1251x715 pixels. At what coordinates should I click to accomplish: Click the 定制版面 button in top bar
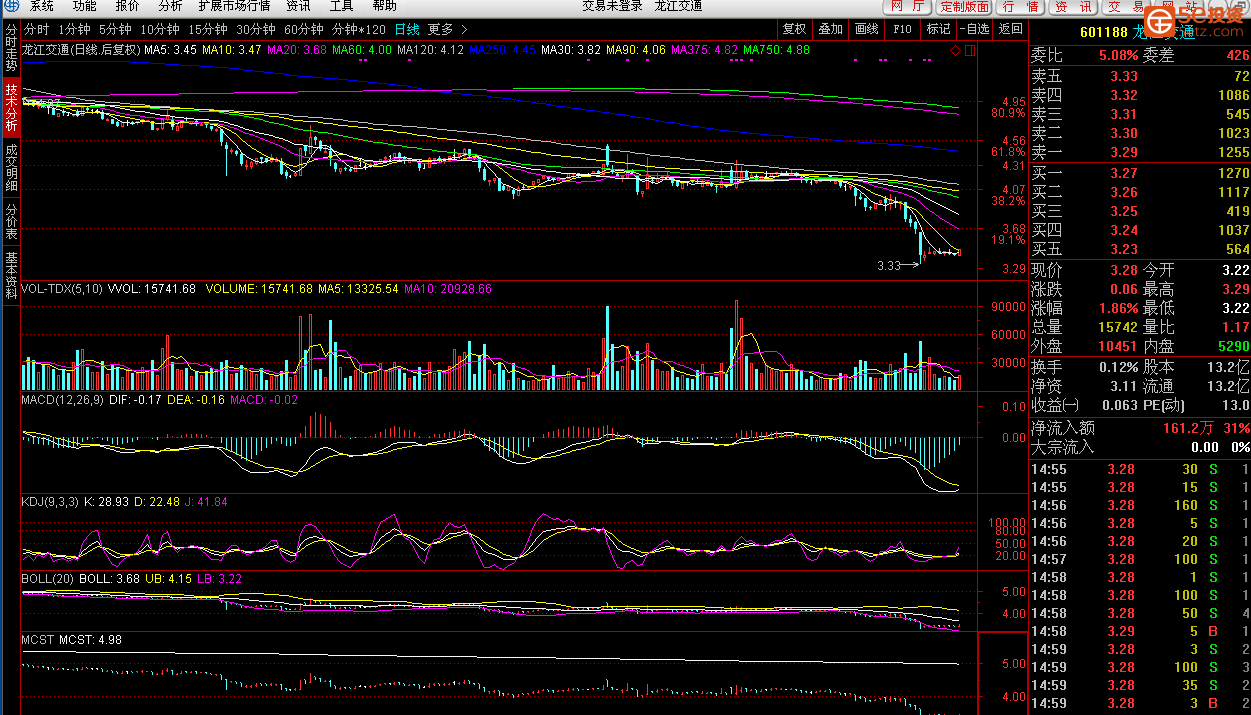(x=964, y=7)
